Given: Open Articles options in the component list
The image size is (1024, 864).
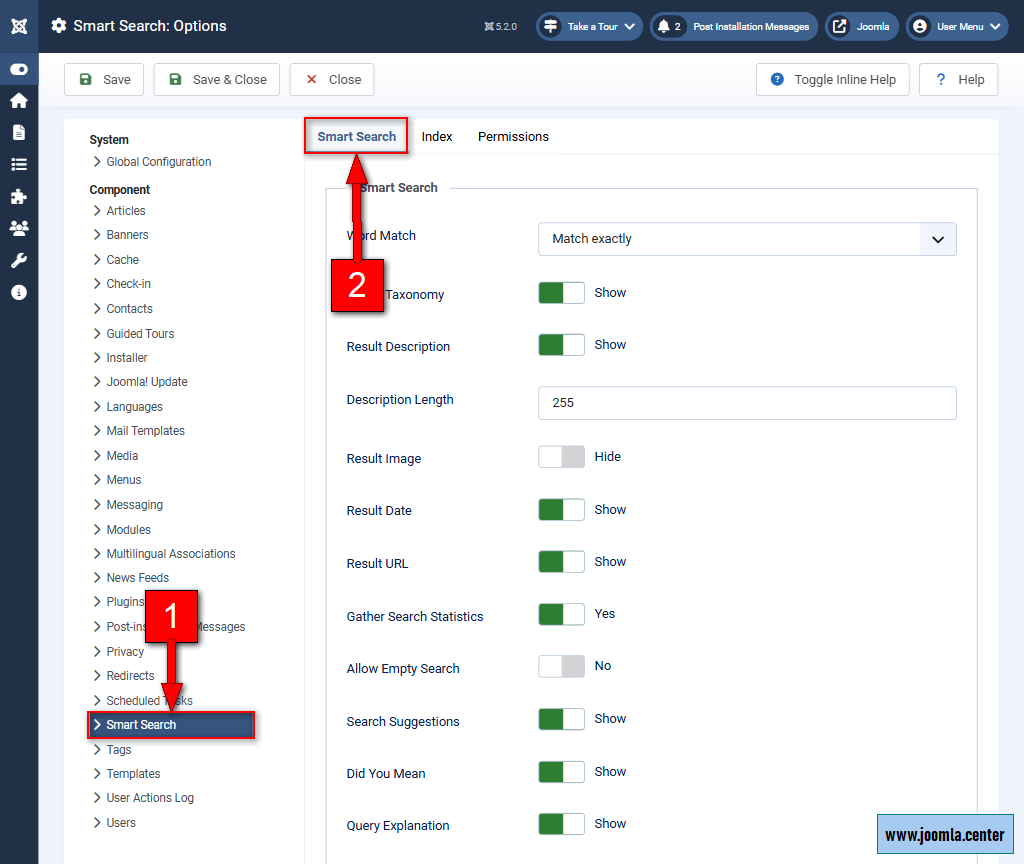Looking at the screenshot, I should [125, 211].
